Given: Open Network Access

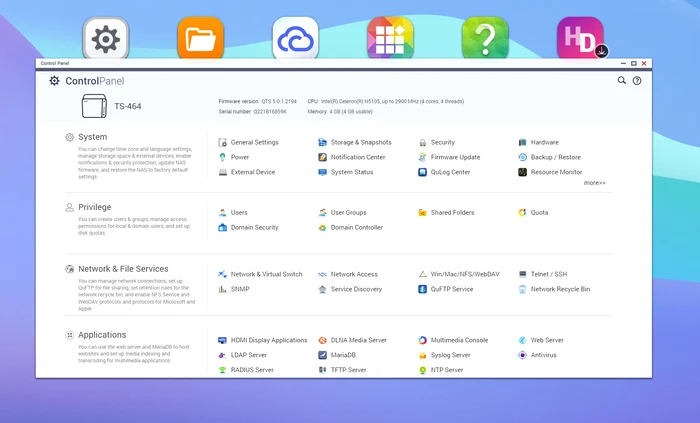Looking at the screenshot, I should coord(347,274).
